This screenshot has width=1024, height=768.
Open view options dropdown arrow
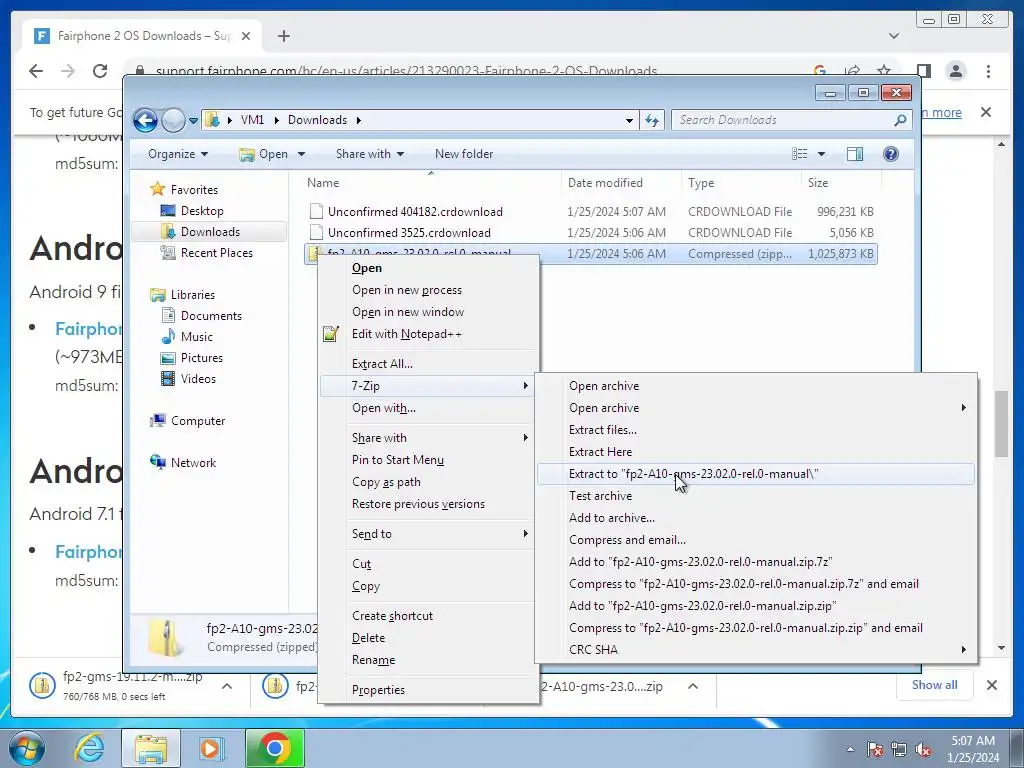pos(822,154)
